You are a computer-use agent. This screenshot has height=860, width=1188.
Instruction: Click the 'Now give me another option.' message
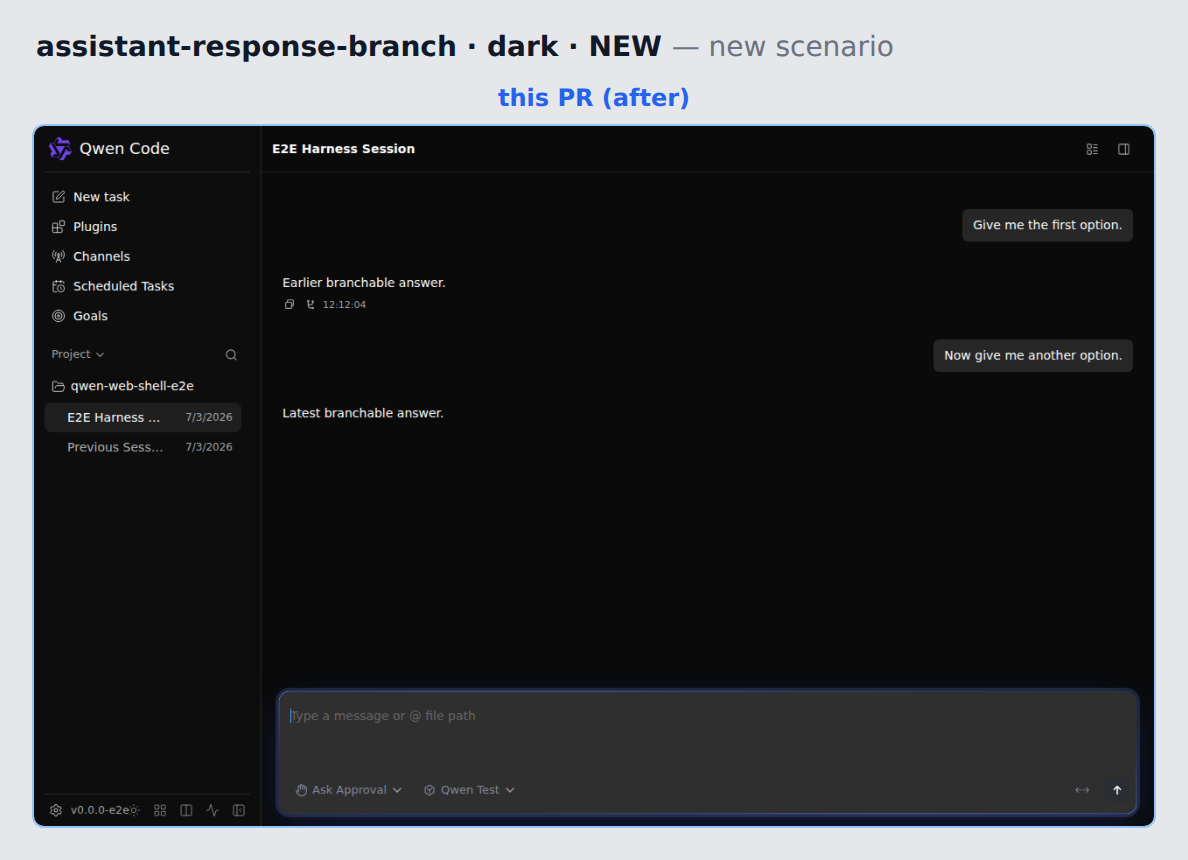(x=1033, y=355)
